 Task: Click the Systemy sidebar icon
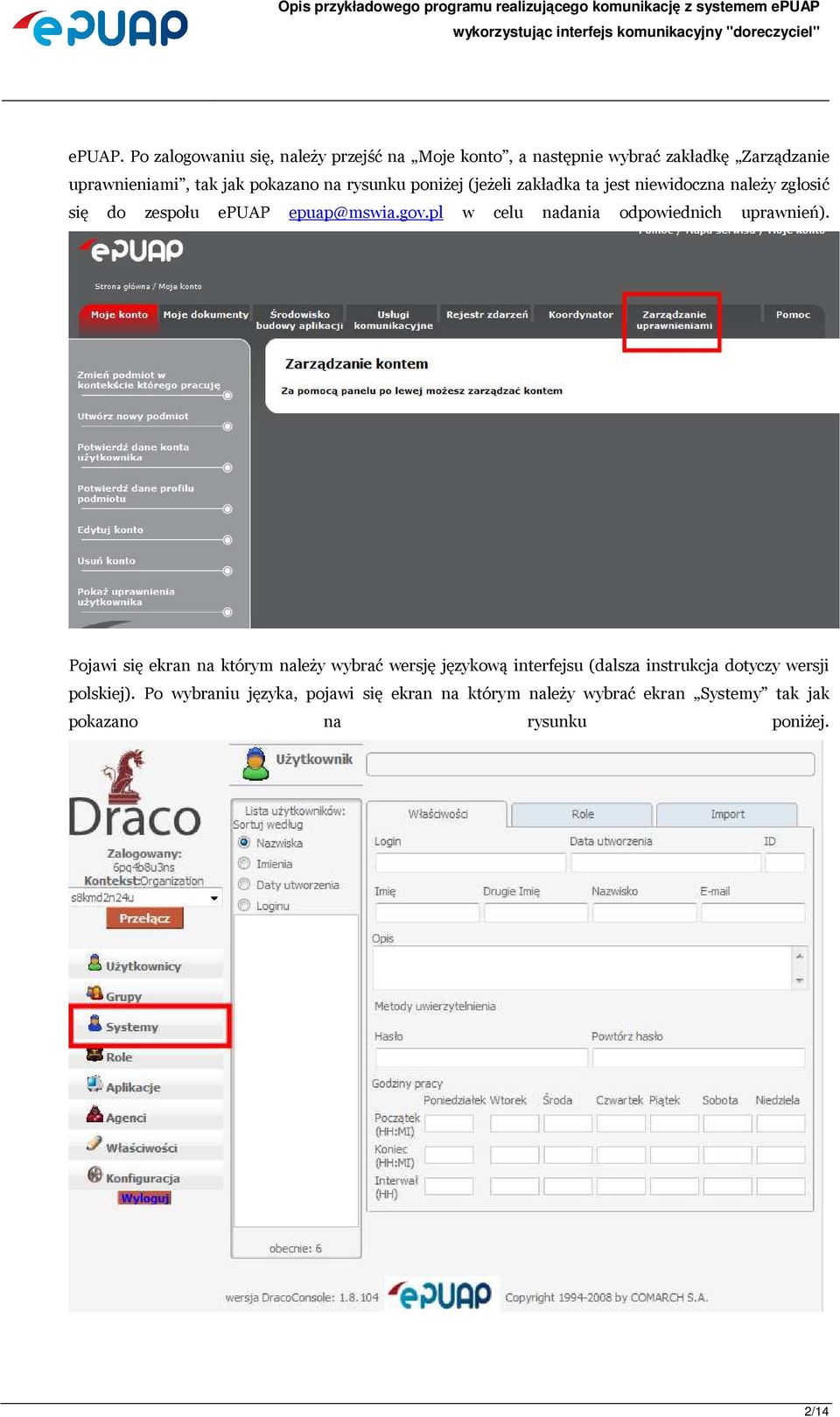94,1022
